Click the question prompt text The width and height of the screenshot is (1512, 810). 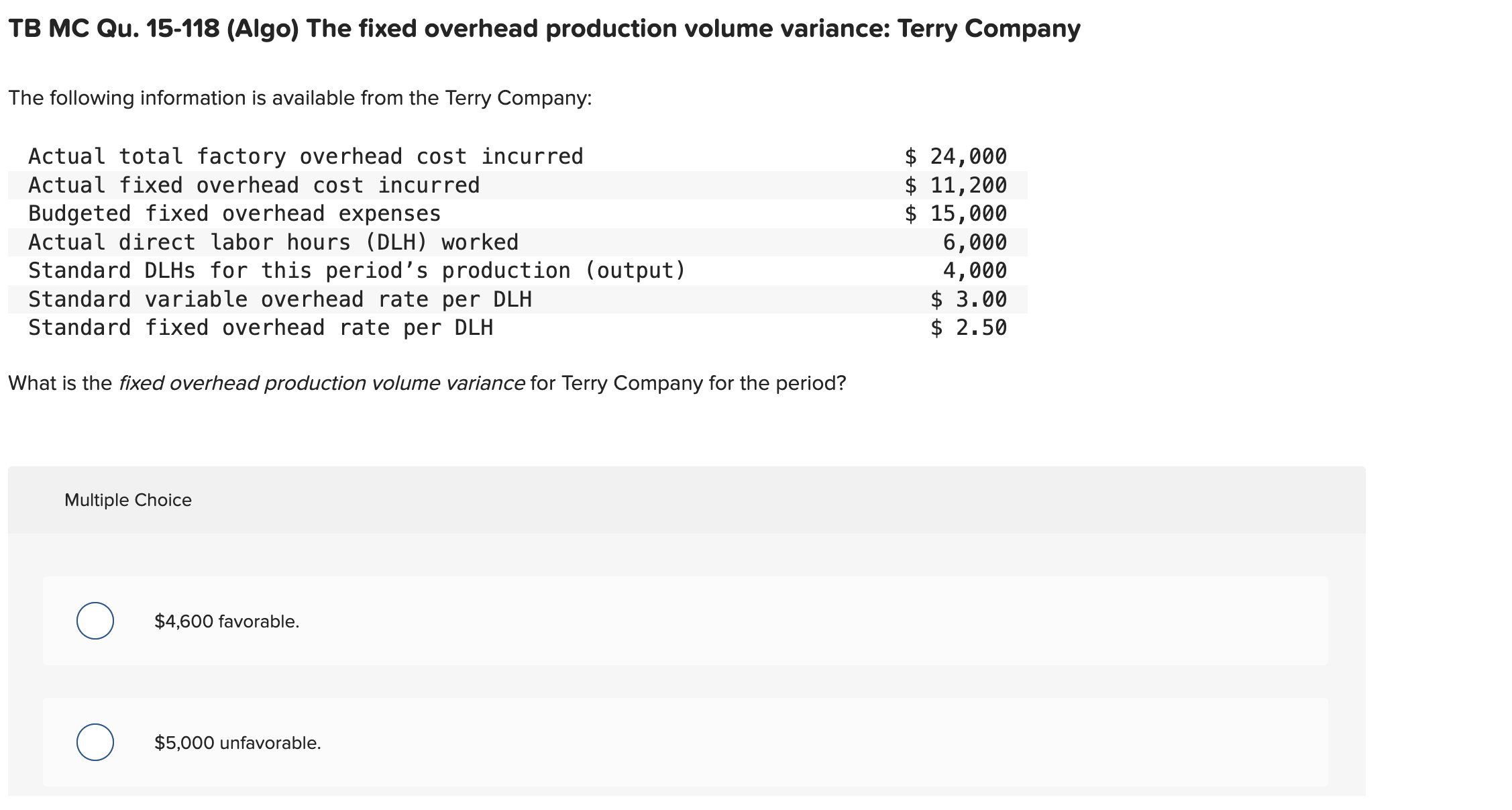pyautogui.click(x=427, y=383)
